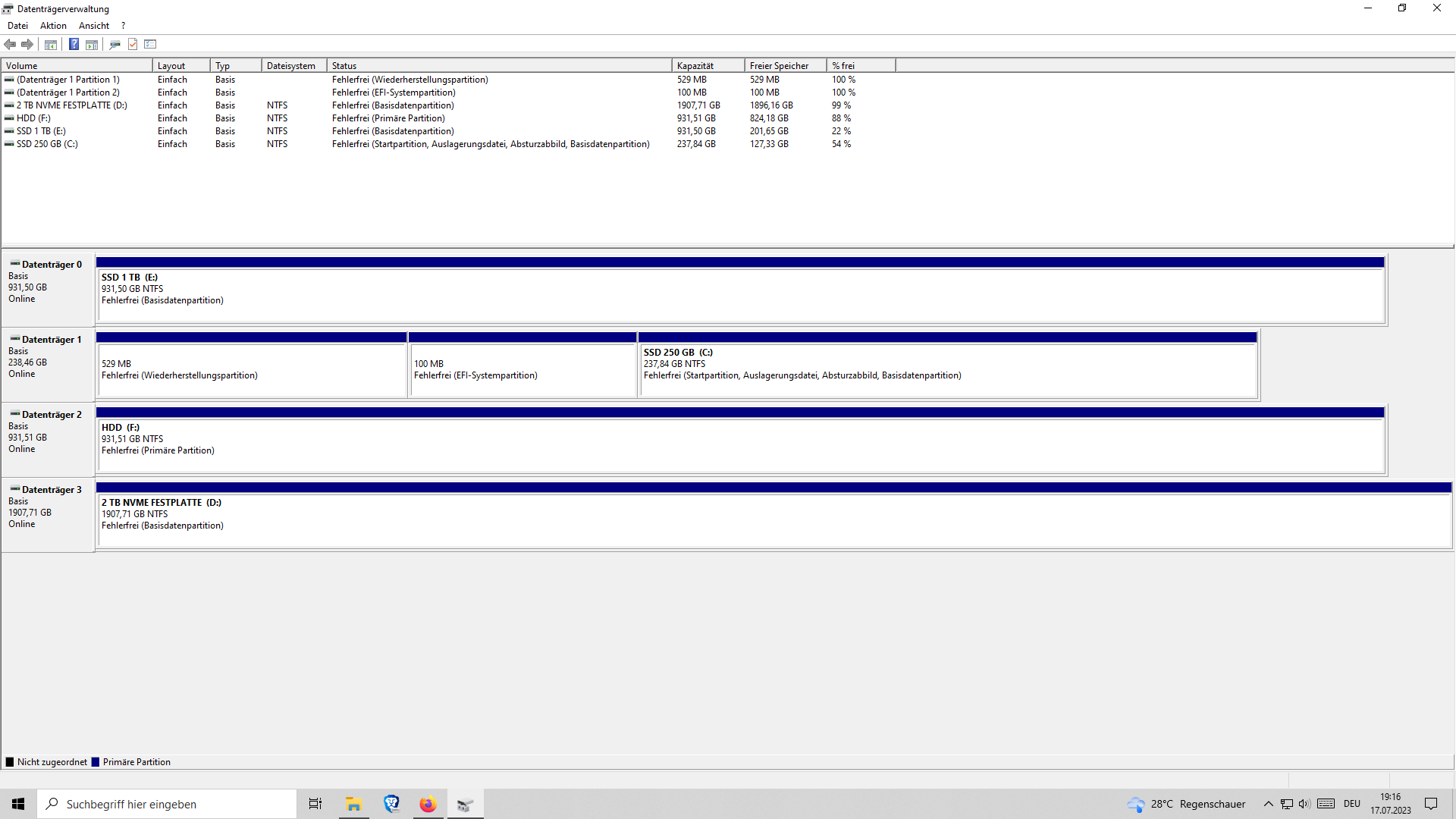Click the Primäre Partition blue legend swatch
Viewport: 1456px width, 819px height.
click(96, 762)
